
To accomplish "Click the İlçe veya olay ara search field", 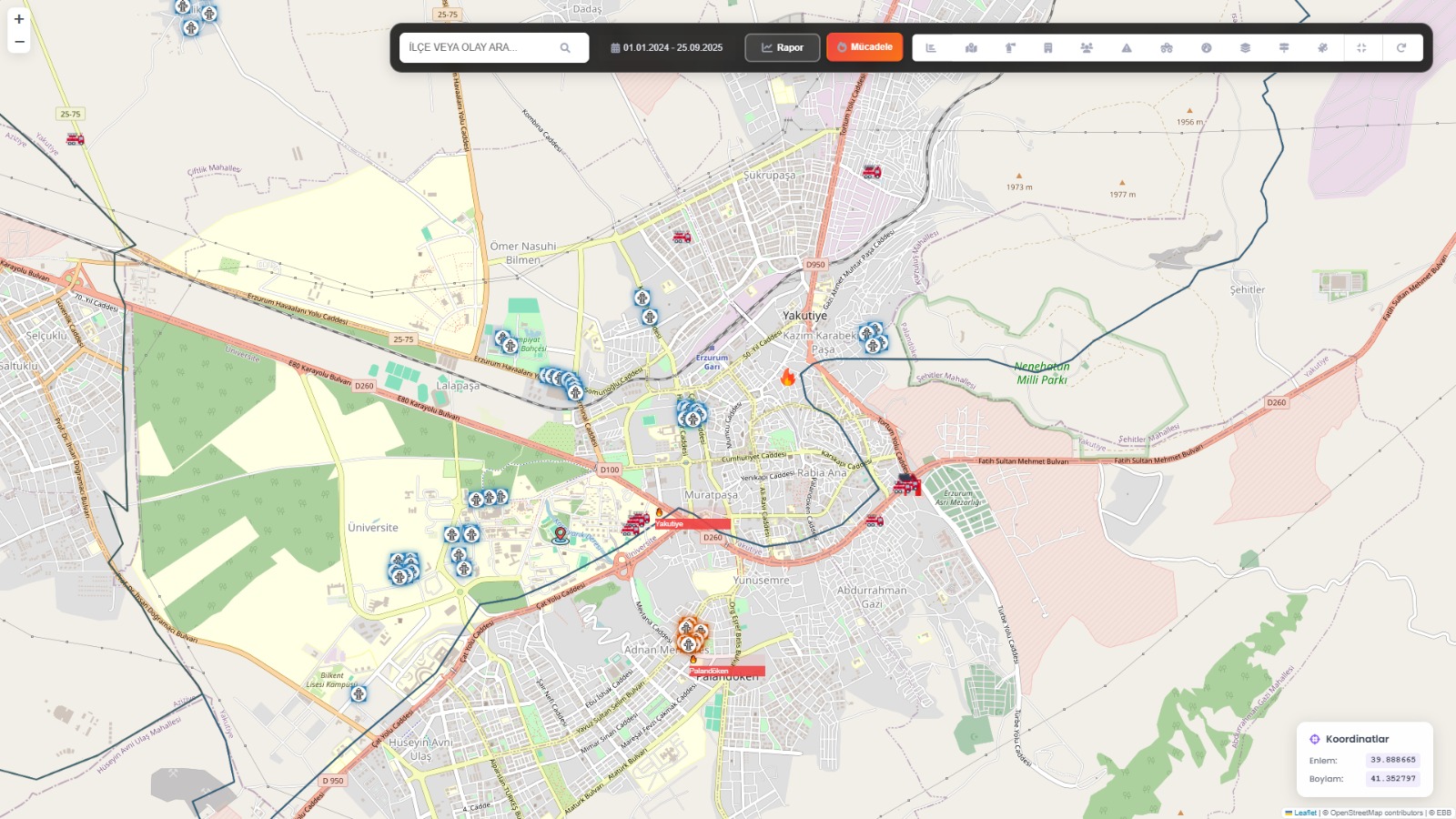I will 482,47.
